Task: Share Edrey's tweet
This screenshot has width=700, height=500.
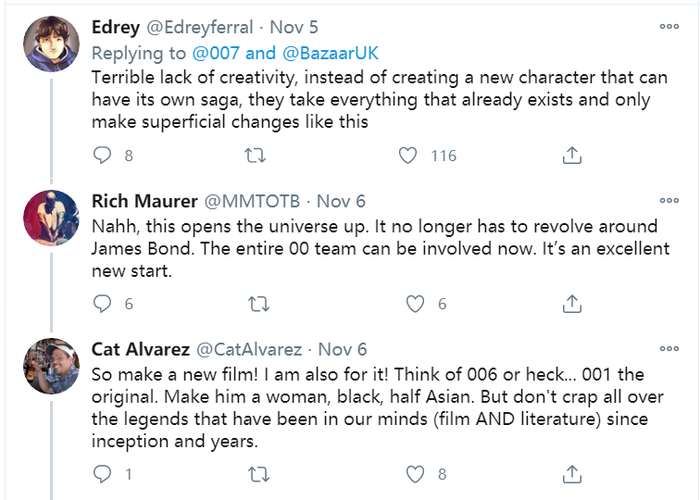Action: pos(572,155)
